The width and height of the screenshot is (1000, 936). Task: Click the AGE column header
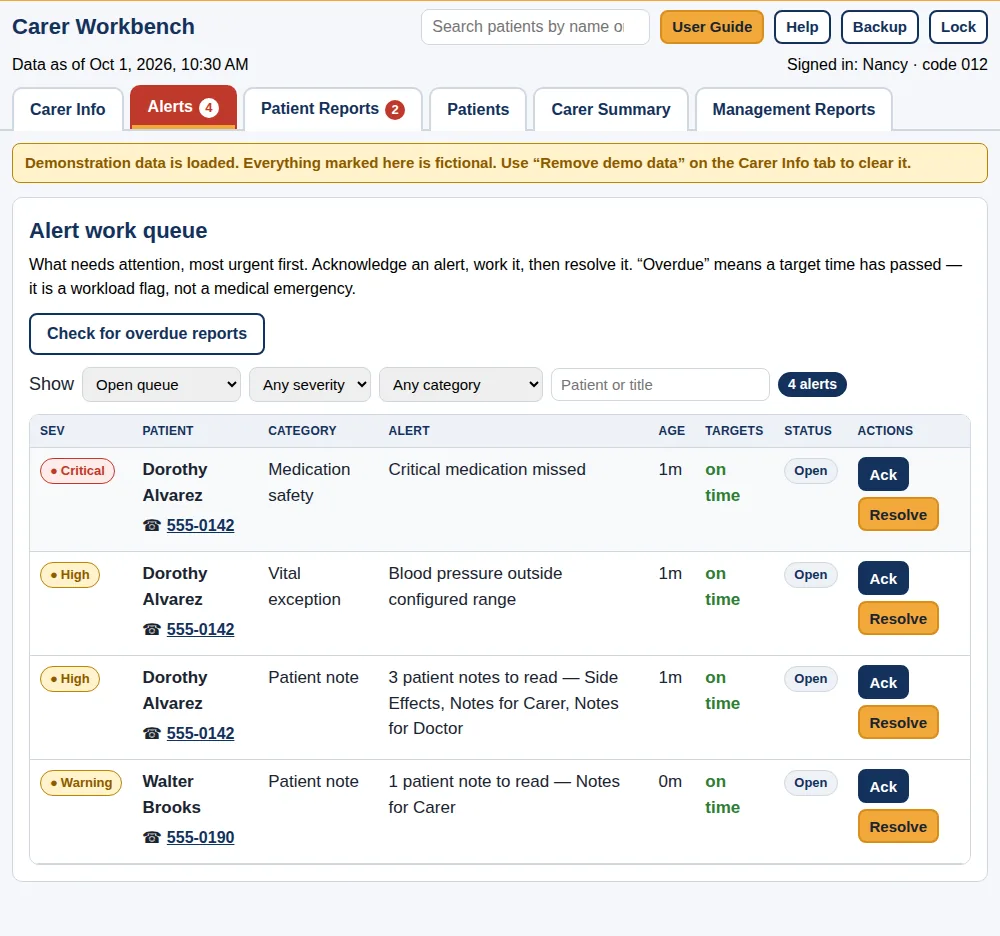click(672, 430)
